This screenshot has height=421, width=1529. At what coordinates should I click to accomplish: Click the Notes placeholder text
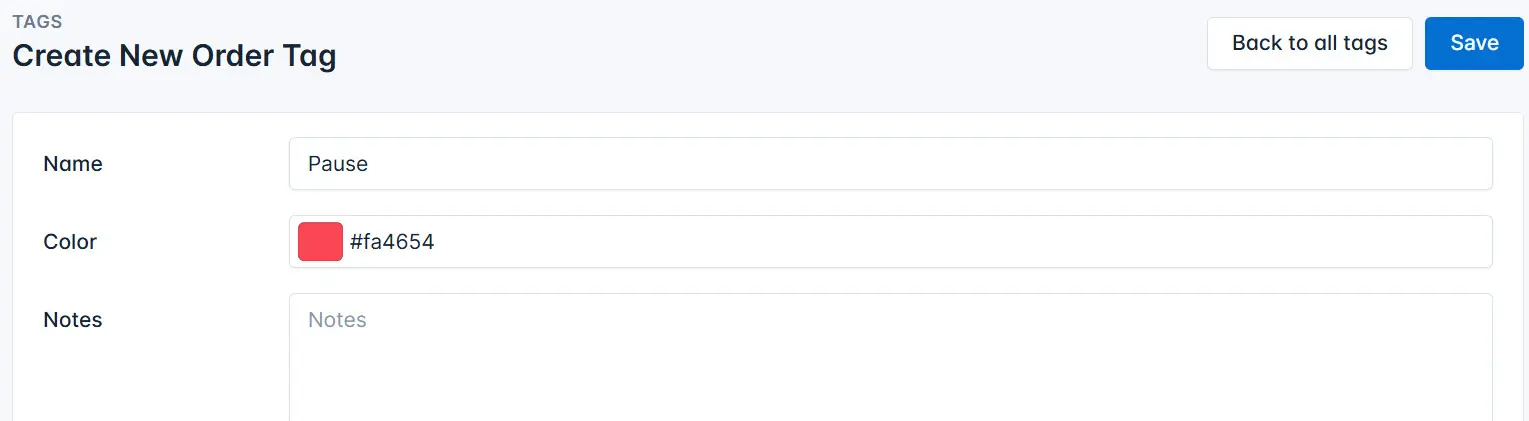(x=337, y=320)
